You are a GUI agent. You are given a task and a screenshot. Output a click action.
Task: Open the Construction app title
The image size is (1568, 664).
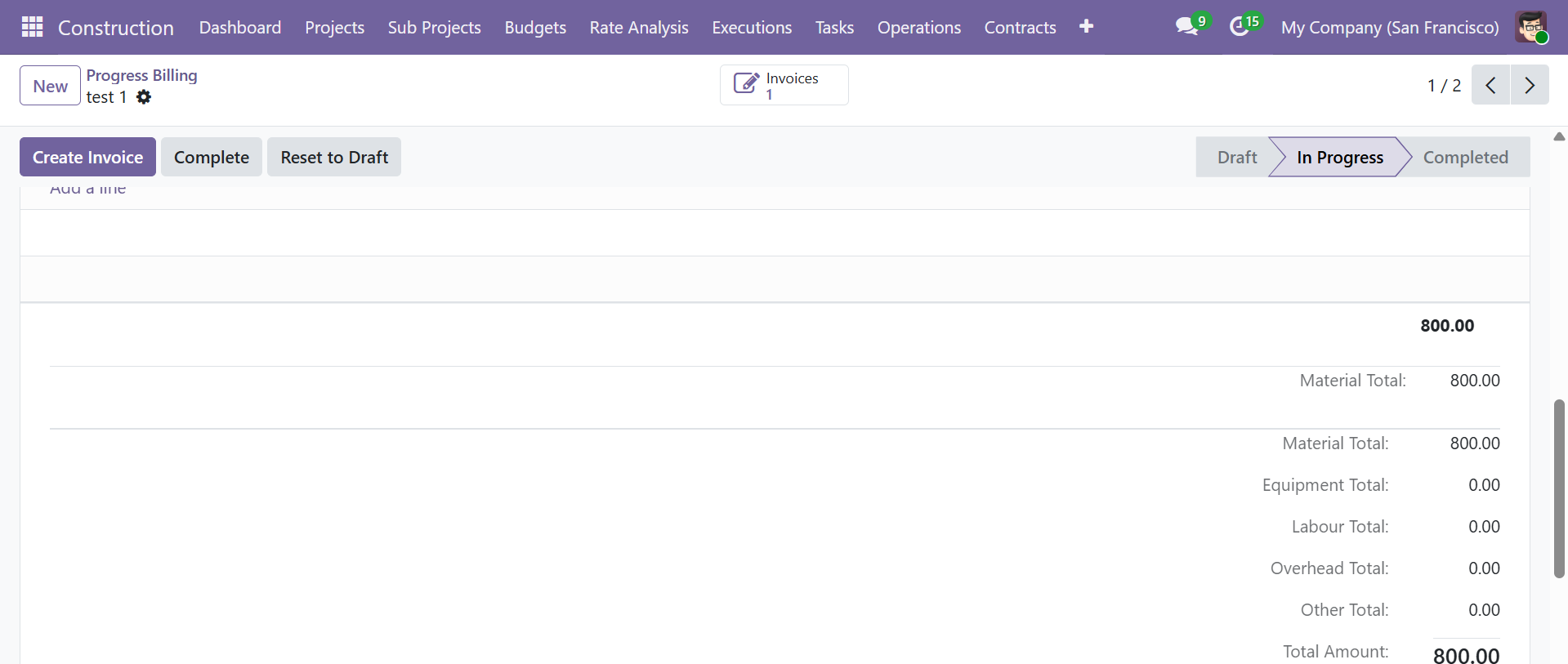coord(116,28)
